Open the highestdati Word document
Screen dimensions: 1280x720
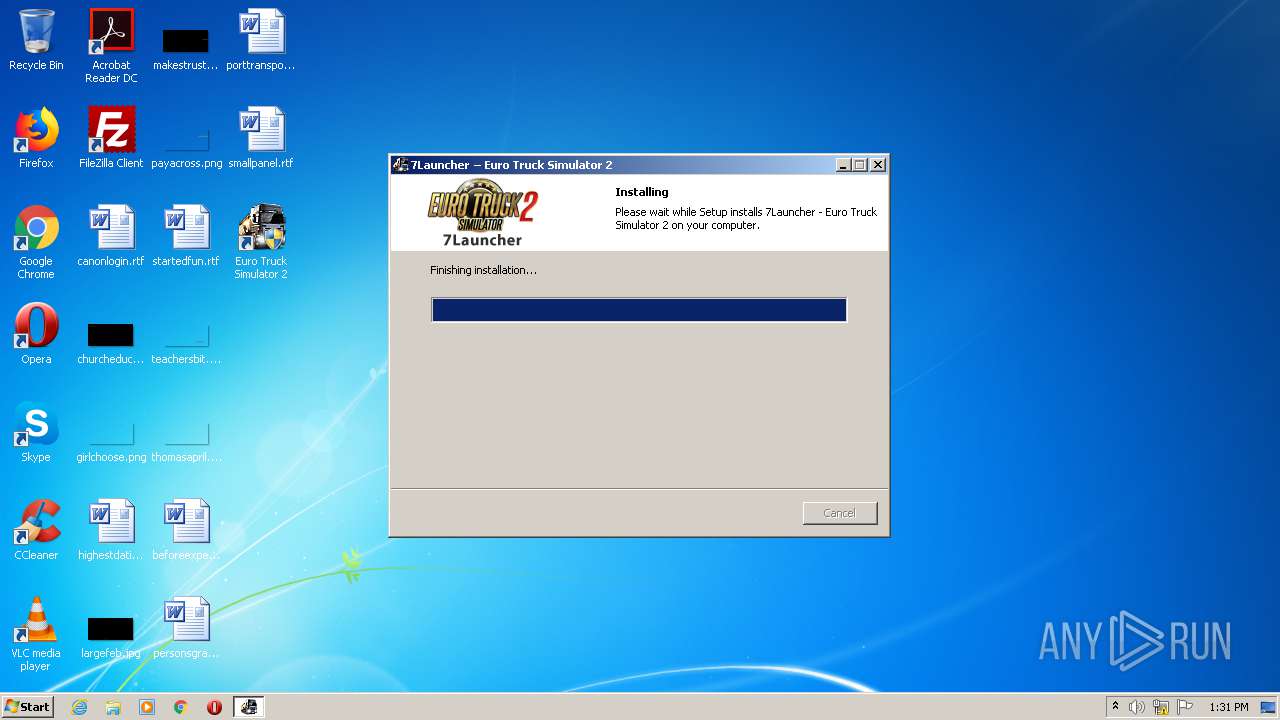(111, 530)
